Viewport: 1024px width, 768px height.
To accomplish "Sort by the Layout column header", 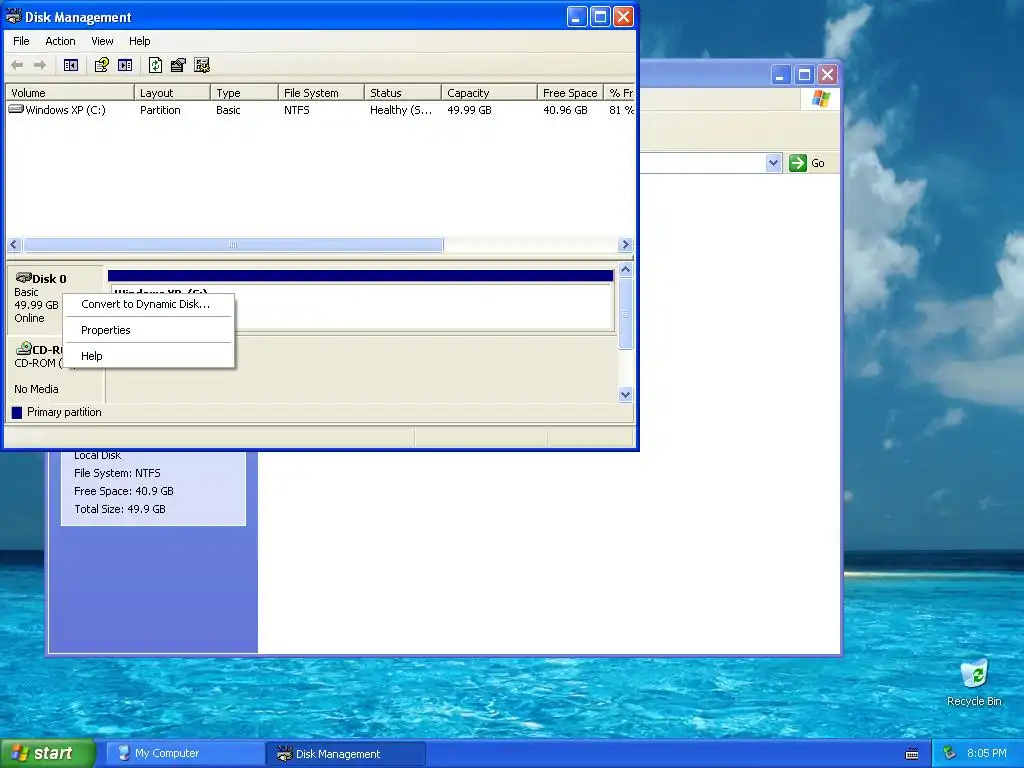I will [172, 93].
